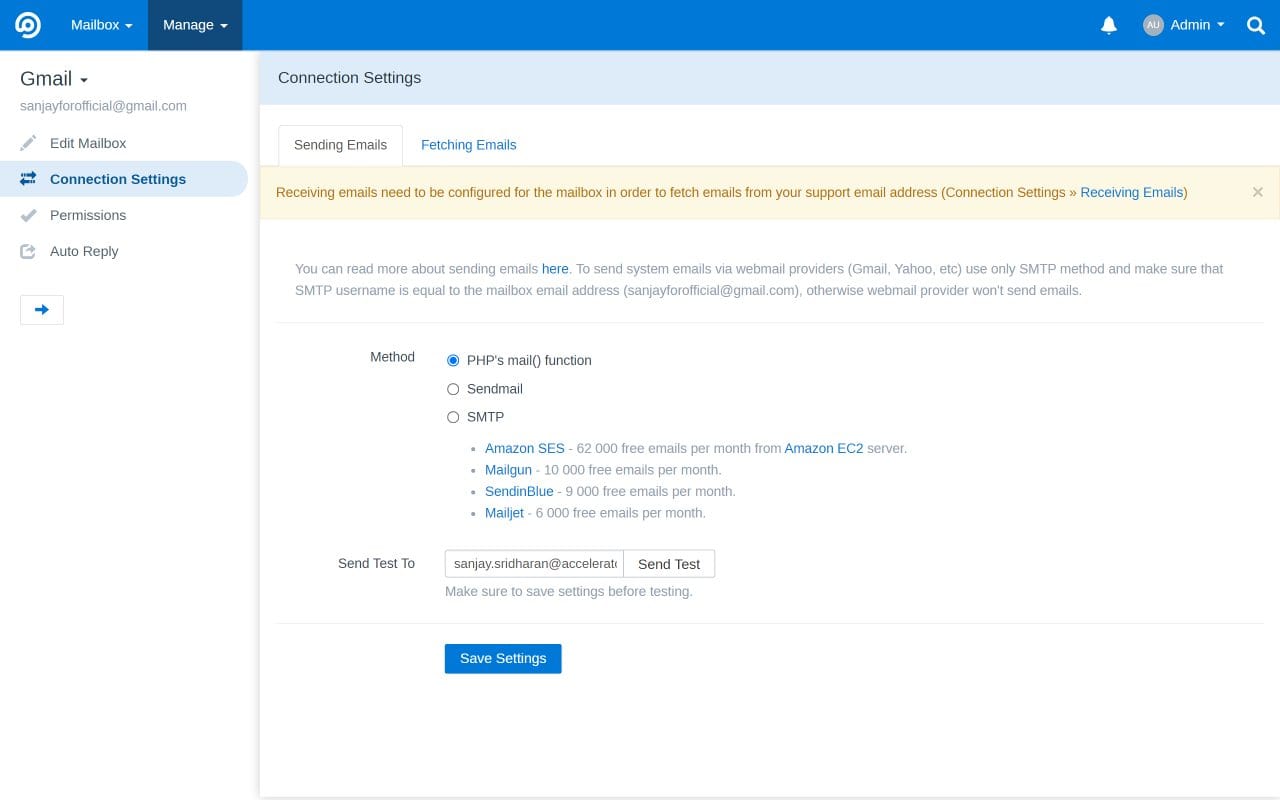The height and width of the screenshot is (800, 1280).
Task: Expand the Manage dropdown
Action: click(x=194, y=25)
